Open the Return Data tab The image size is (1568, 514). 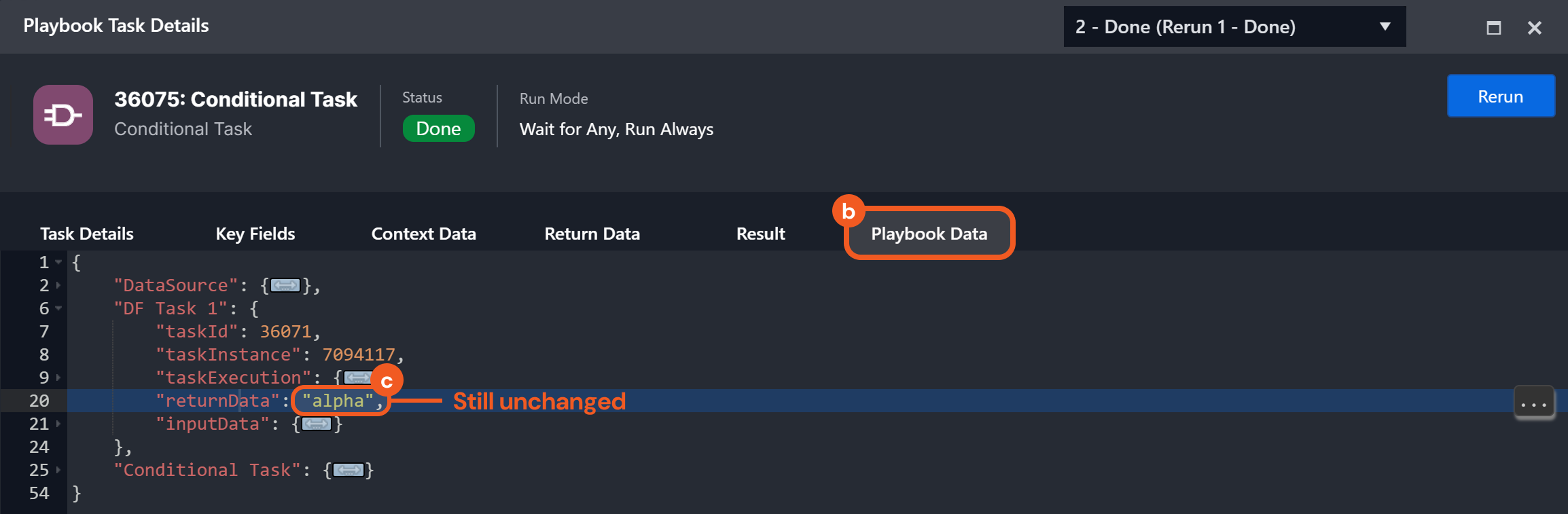[x=592, y=234]
